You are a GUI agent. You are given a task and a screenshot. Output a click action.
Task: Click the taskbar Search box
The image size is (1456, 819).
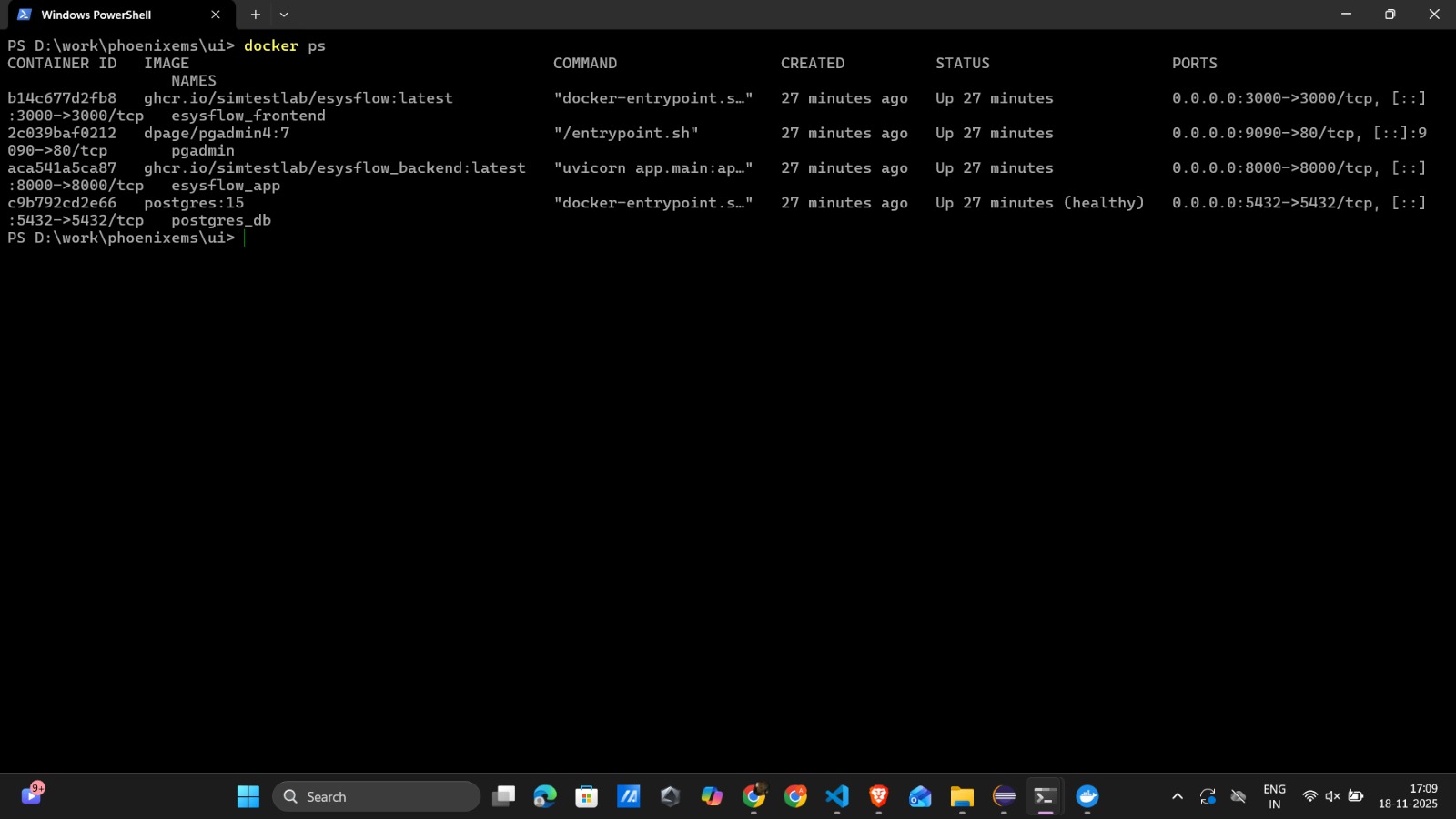376,796
